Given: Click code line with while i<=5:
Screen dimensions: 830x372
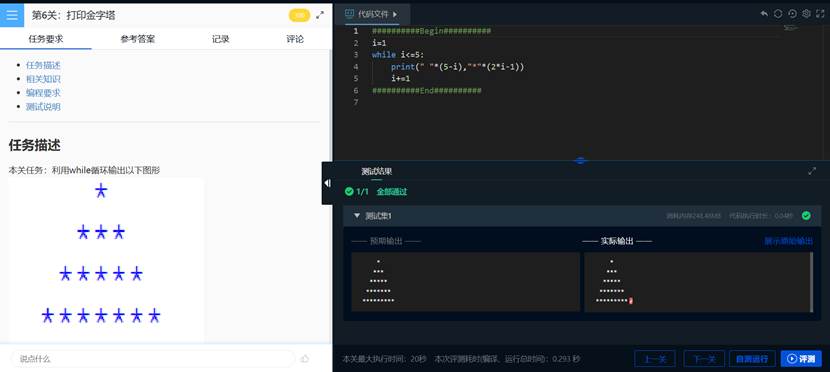Looking at the screenshot, I should 398,55.
